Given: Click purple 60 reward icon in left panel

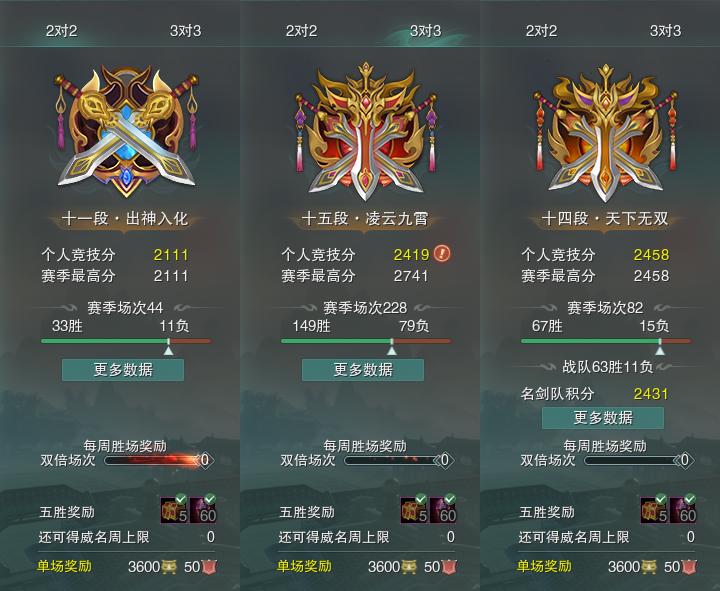Looking at the screenshot, I should click(x=203, y=510).
